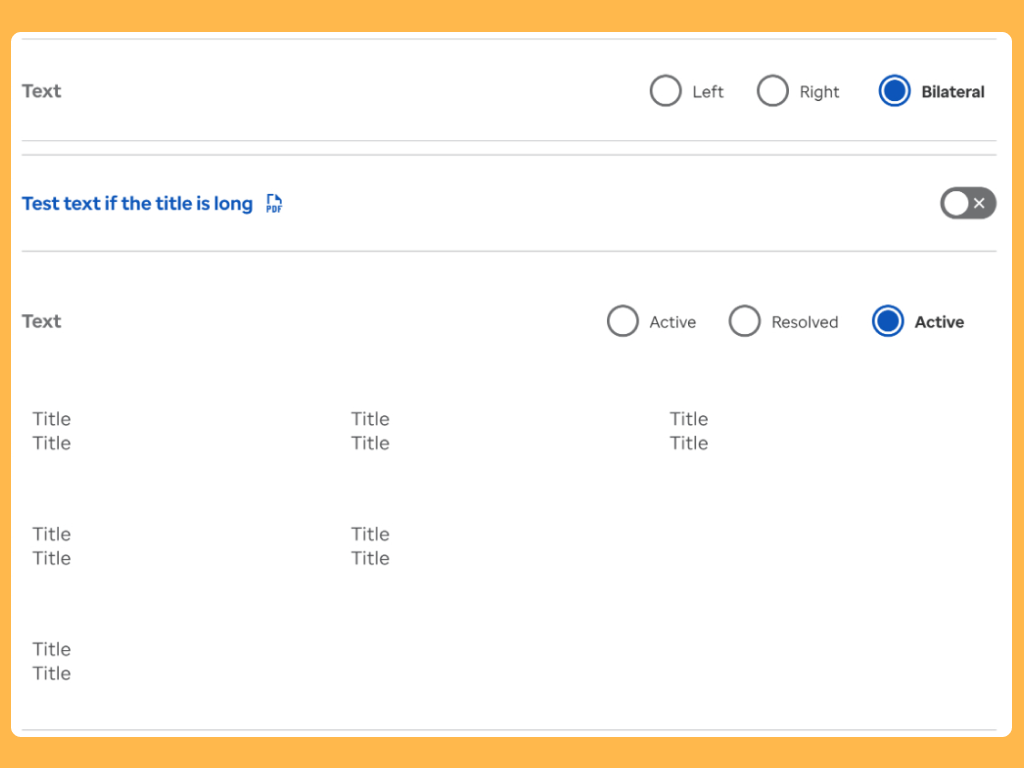The height and width of the screenshot is (768, 1024).
Task: Click the Text label beside the Left option
Action: (x=42, y=91)
